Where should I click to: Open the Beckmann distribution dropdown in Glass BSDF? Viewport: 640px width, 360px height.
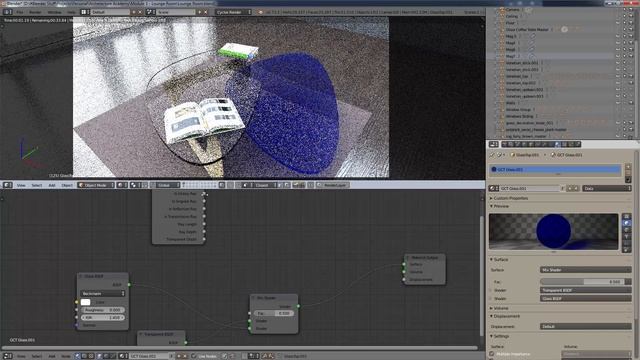tap(103, 294)
